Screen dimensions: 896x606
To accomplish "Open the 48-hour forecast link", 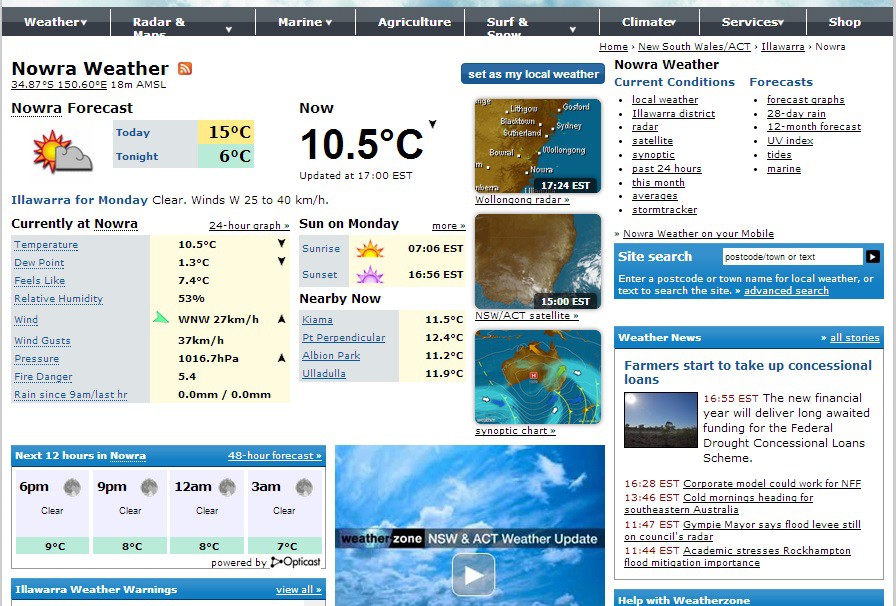I will pos(274,456).
